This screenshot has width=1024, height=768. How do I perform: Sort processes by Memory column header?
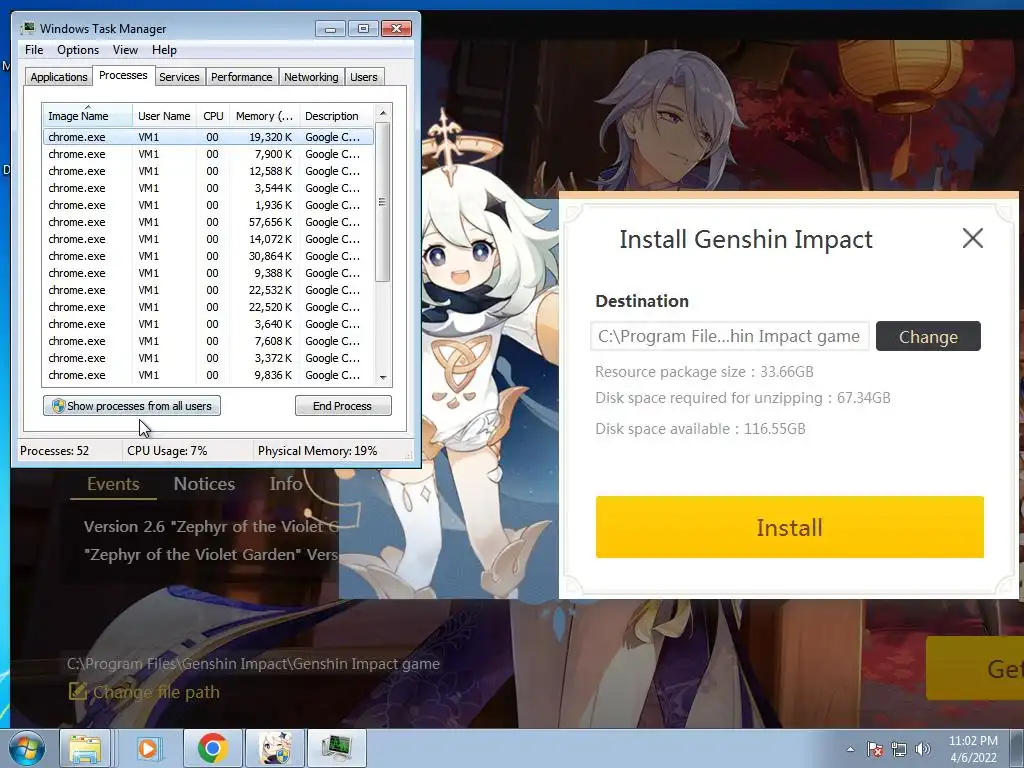click(x=264, y=116)
